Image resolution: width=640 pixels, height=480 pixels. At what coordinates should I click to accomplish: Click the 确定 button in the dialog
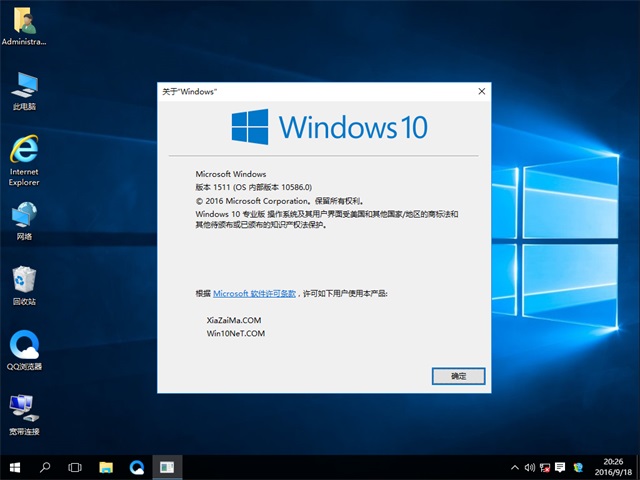coord(458,376)
